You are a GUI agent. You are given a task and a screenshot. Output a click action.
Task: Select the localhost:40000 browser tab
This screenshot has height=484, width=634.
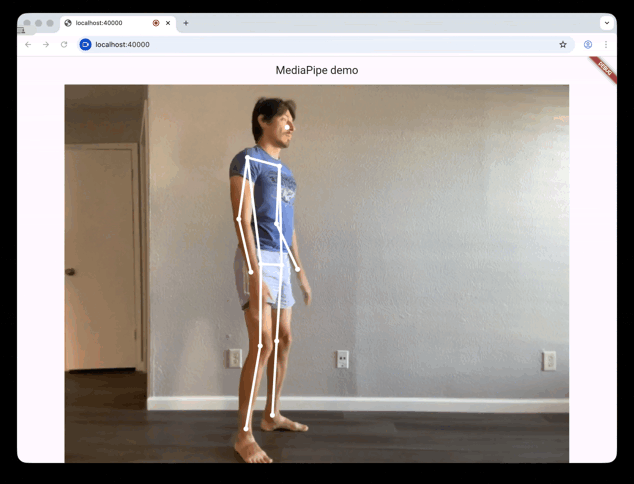[x=118, y=23]
